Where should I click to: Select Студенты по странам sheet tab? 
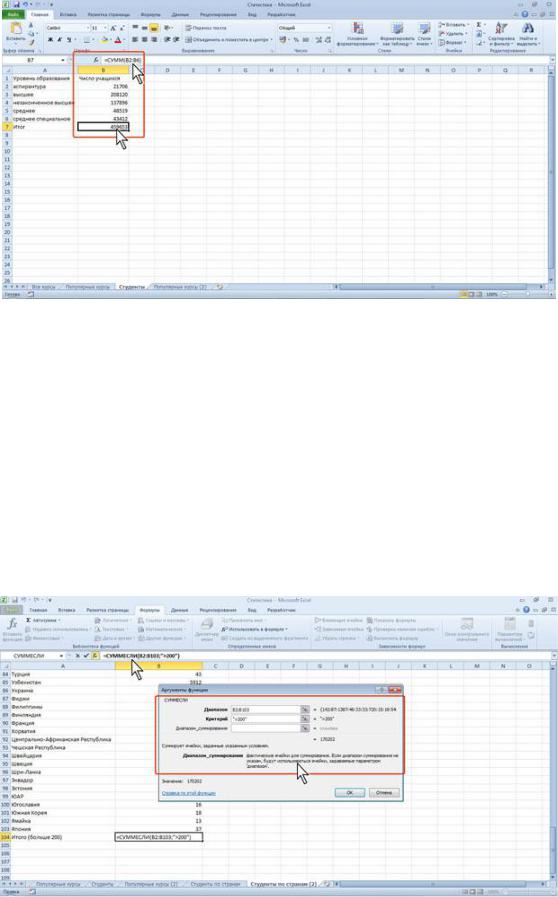(215, 884)
